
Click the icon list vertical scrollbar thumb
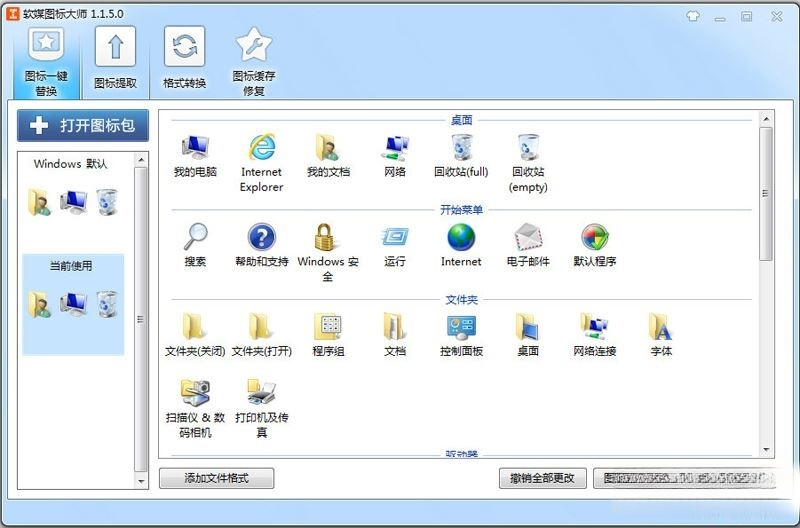pos(766,194)
